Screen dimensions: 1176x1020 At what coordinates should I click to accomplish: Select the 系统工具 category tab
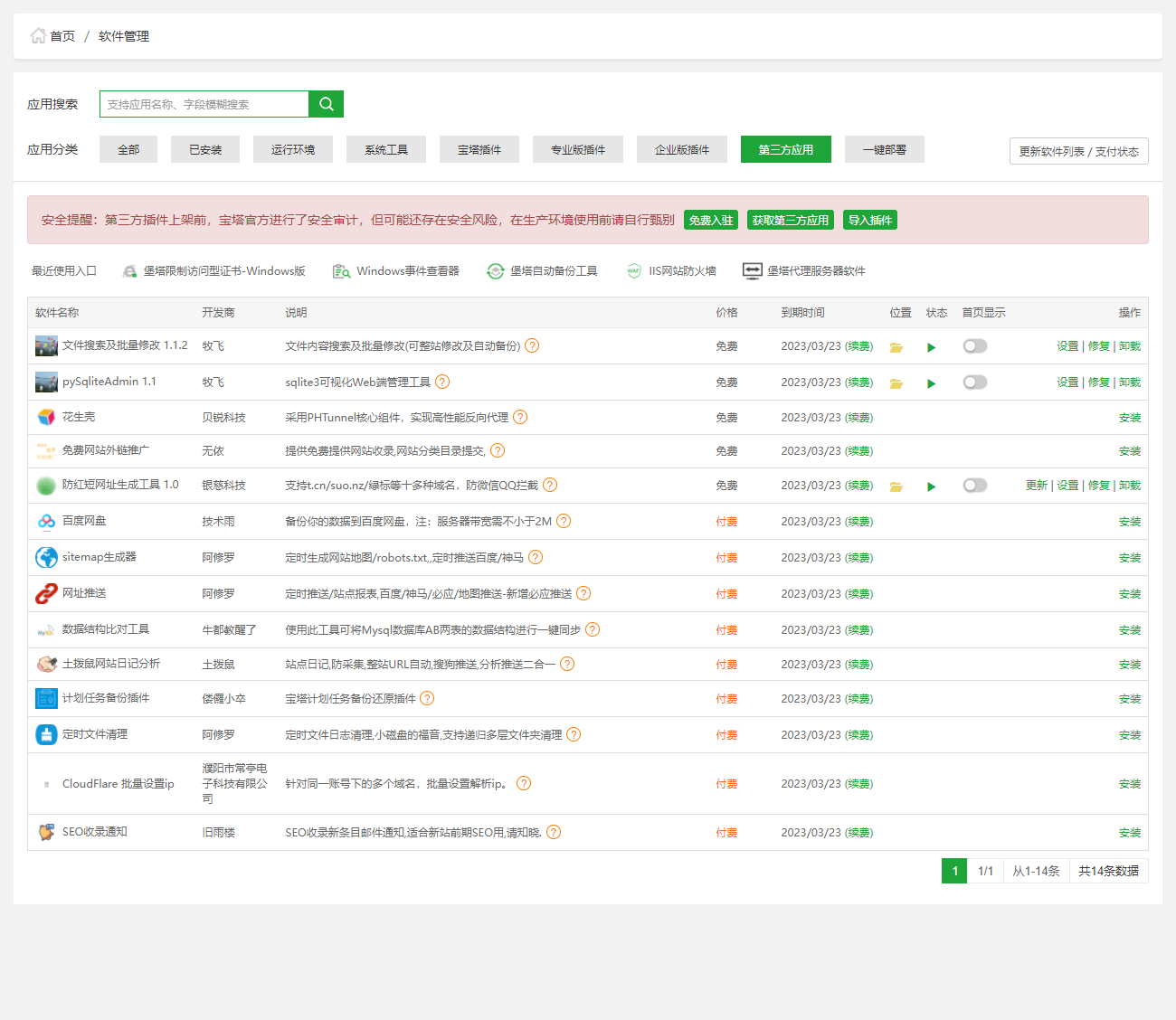click(x=386, y=149)
